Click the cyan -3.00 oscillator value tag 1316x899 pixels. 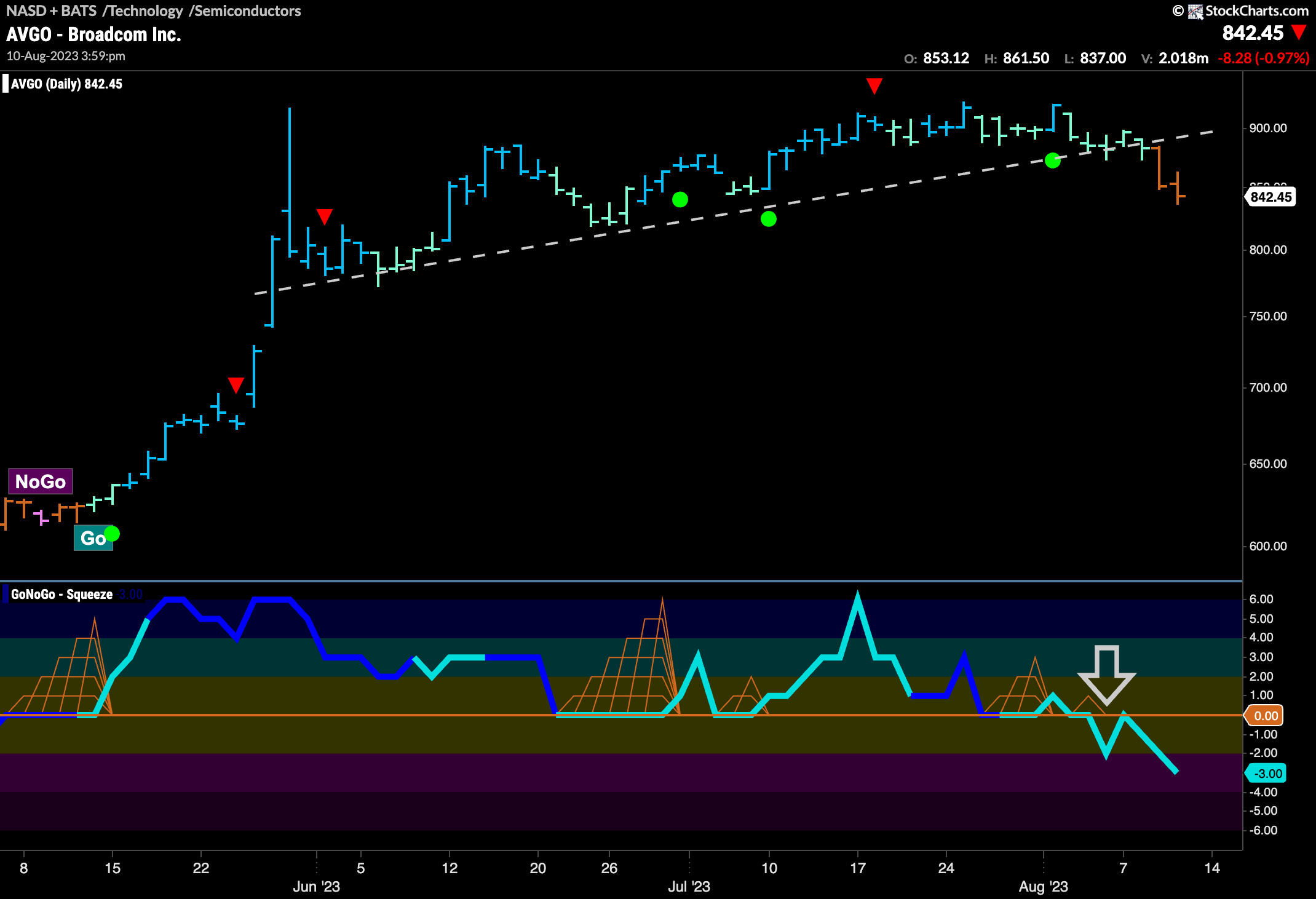point(1266,773)
